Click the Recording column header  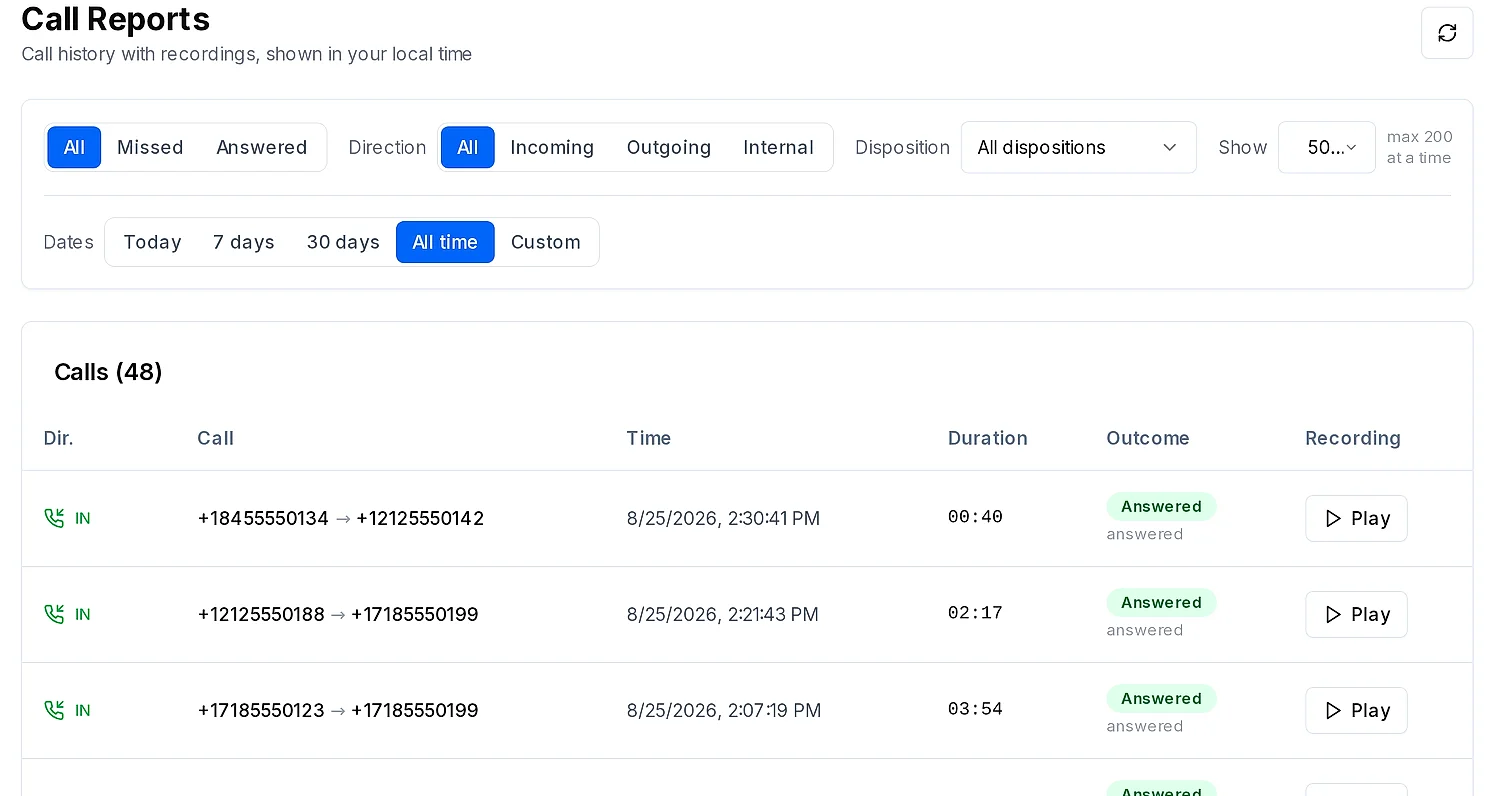pyautogui.click(x=1352, y=438)
